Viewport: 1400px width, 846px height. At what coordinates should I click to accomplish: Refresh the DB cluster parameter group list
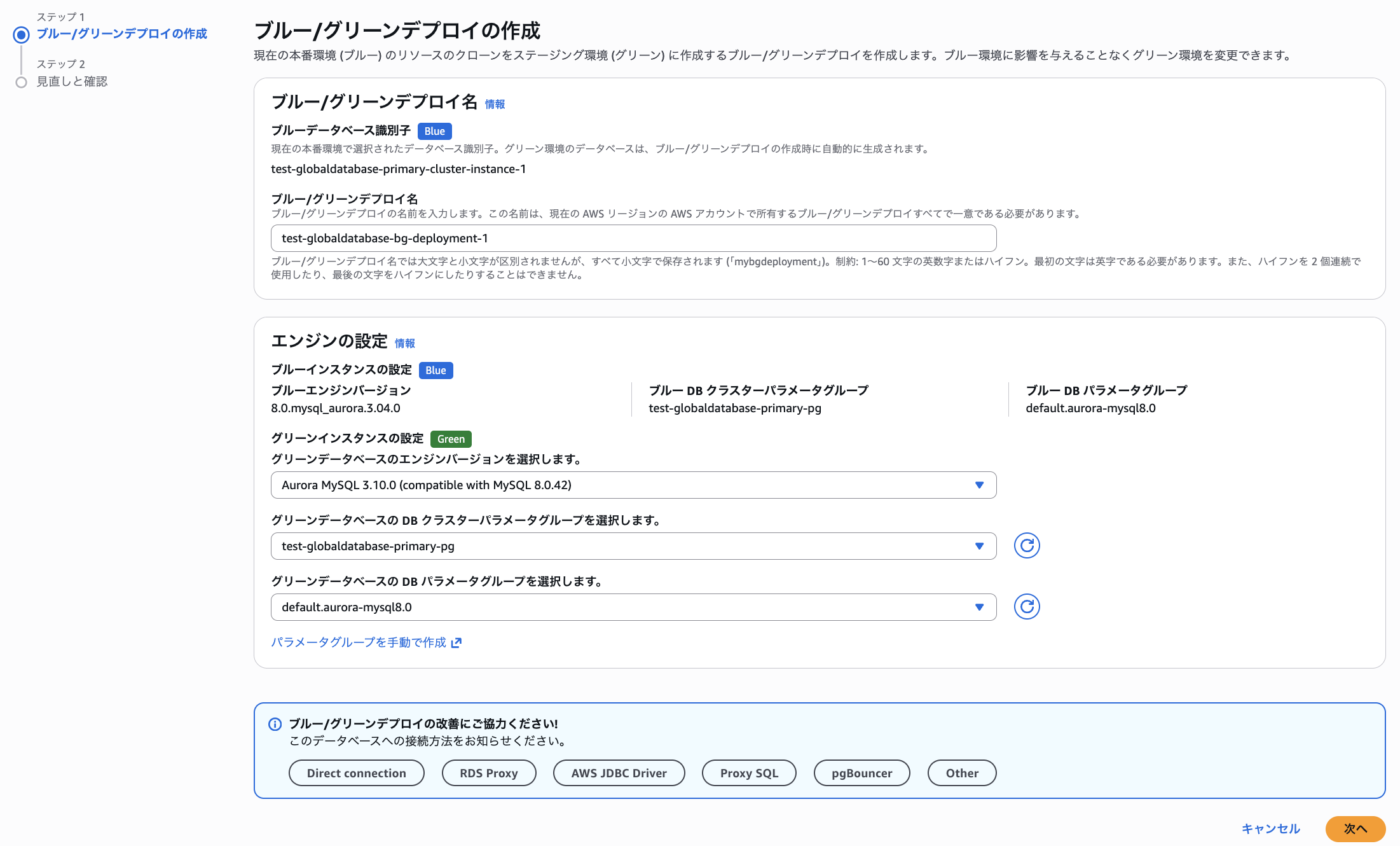pos(1026,545)
